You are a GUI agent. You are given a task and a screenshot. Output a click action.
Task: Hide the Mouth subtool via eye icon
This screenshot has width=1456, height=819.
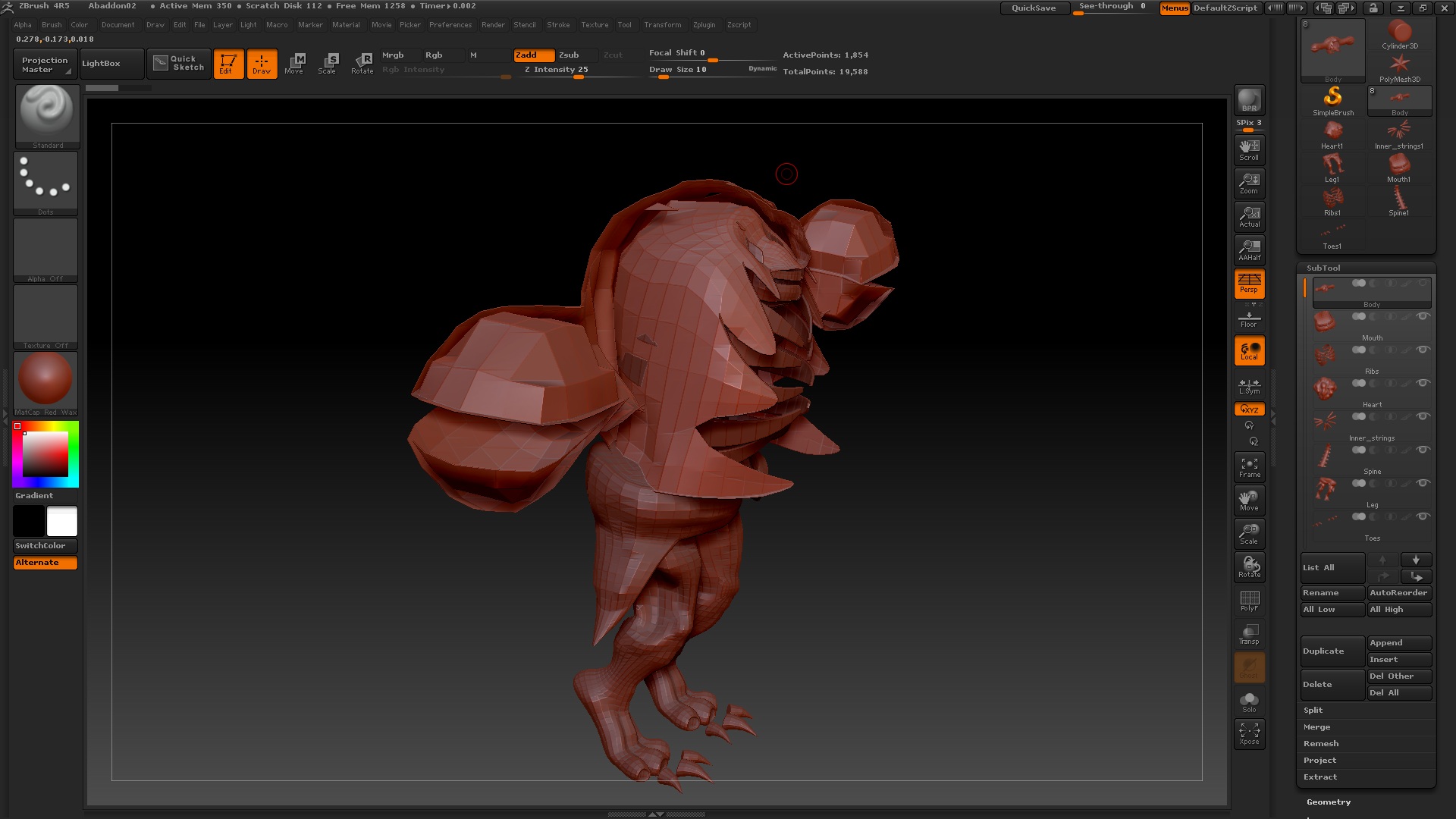(1423, 316)
